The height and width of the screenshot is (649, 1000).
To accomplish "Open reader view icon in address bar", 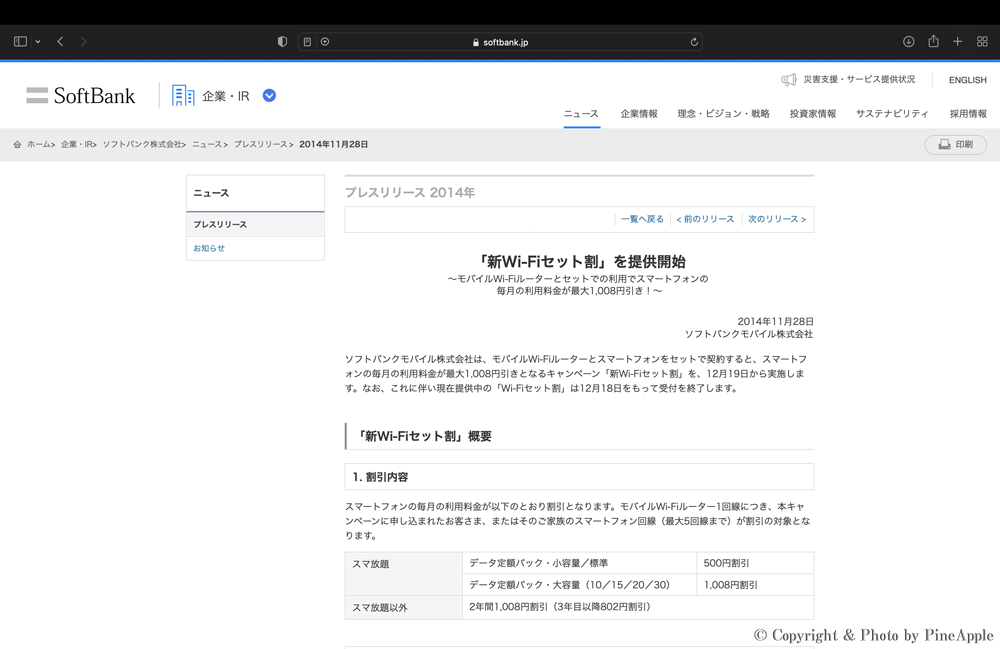I will pos(307,42).
